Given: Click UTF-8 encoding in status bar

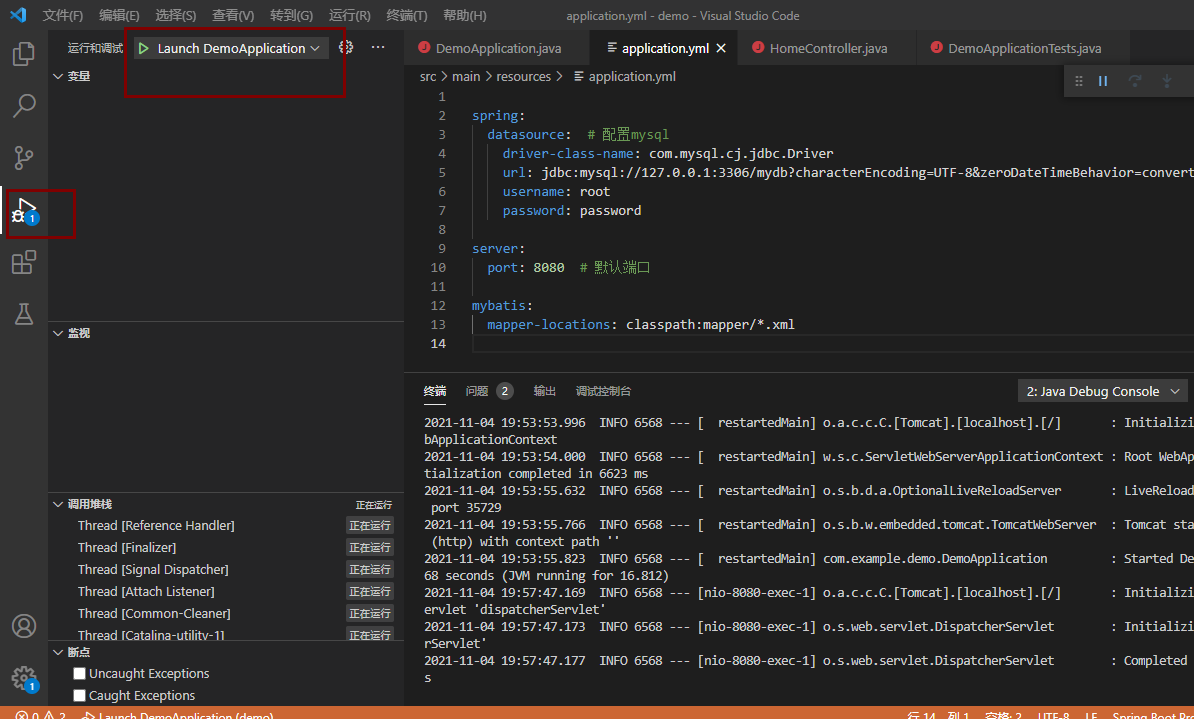Looking at the screenshot, I should coord(1053,714).
